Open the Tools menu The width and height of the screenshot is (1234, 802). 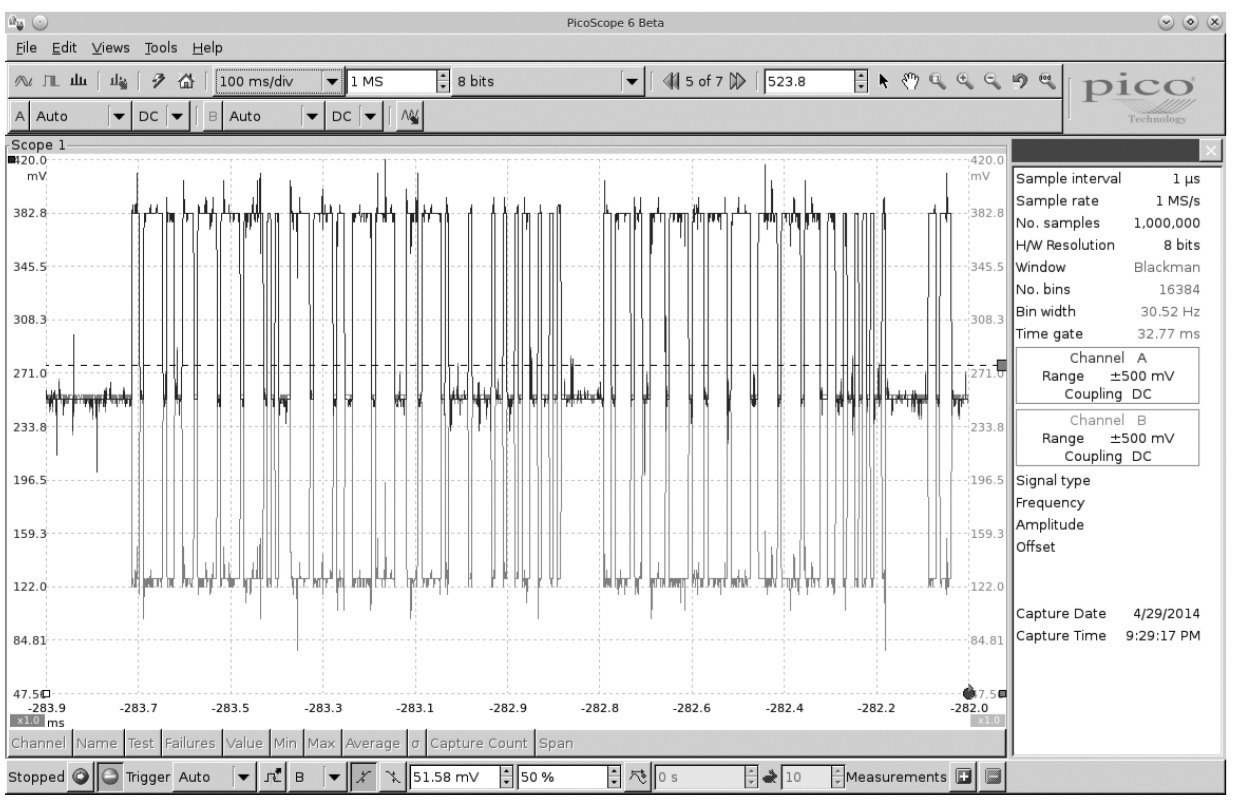(x=161, y=47)
